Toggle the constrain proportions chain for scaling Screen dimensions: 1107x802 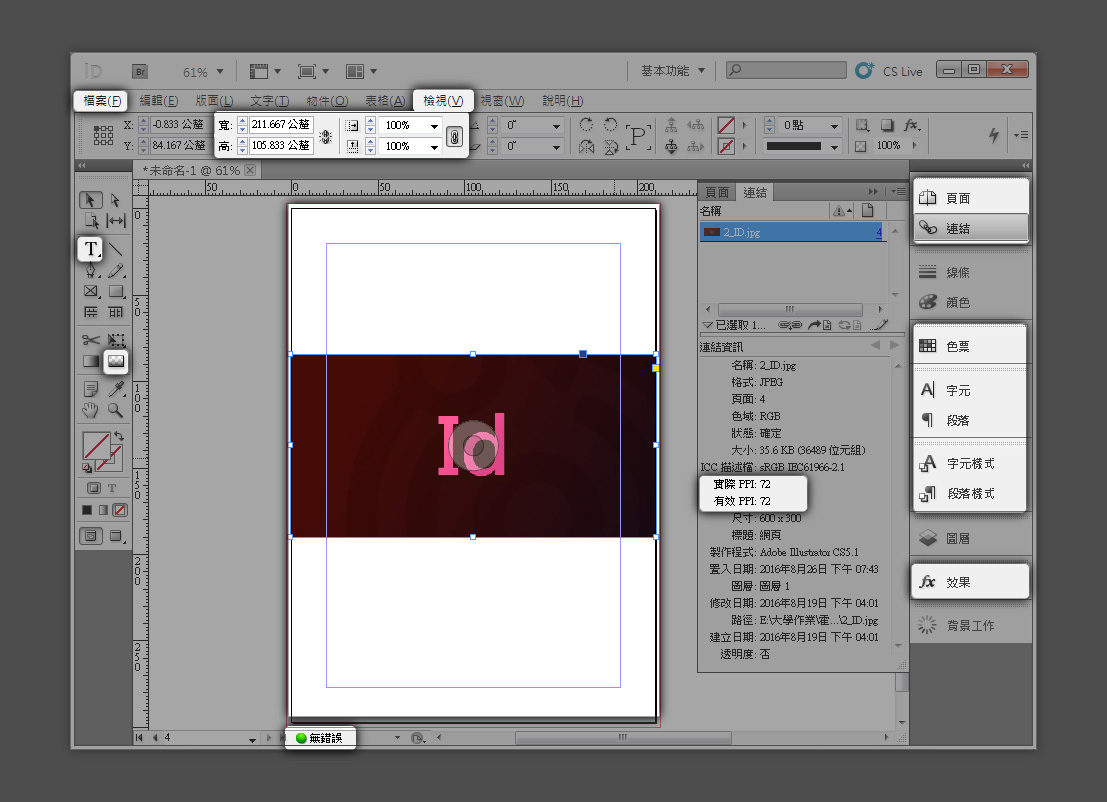(454, 136)
